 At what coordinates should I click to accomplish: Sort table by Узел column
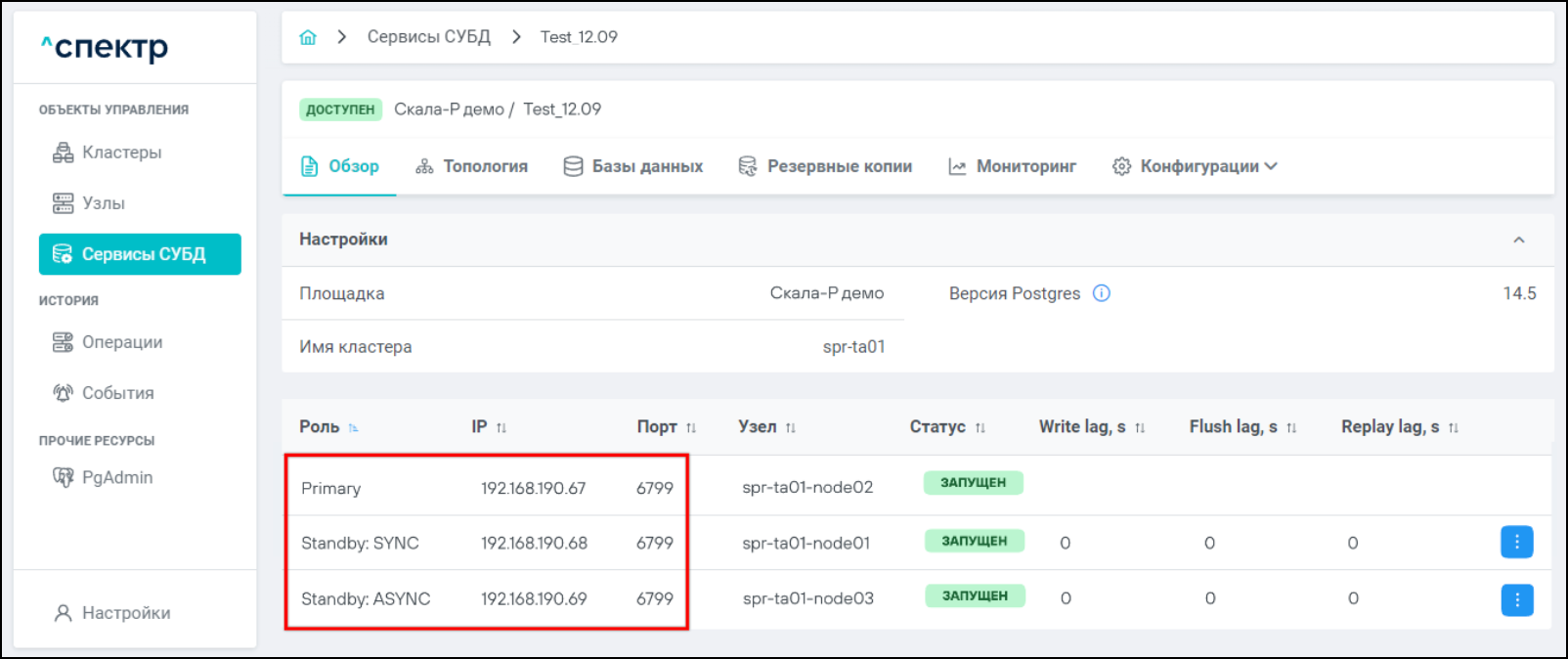(791, 427)
